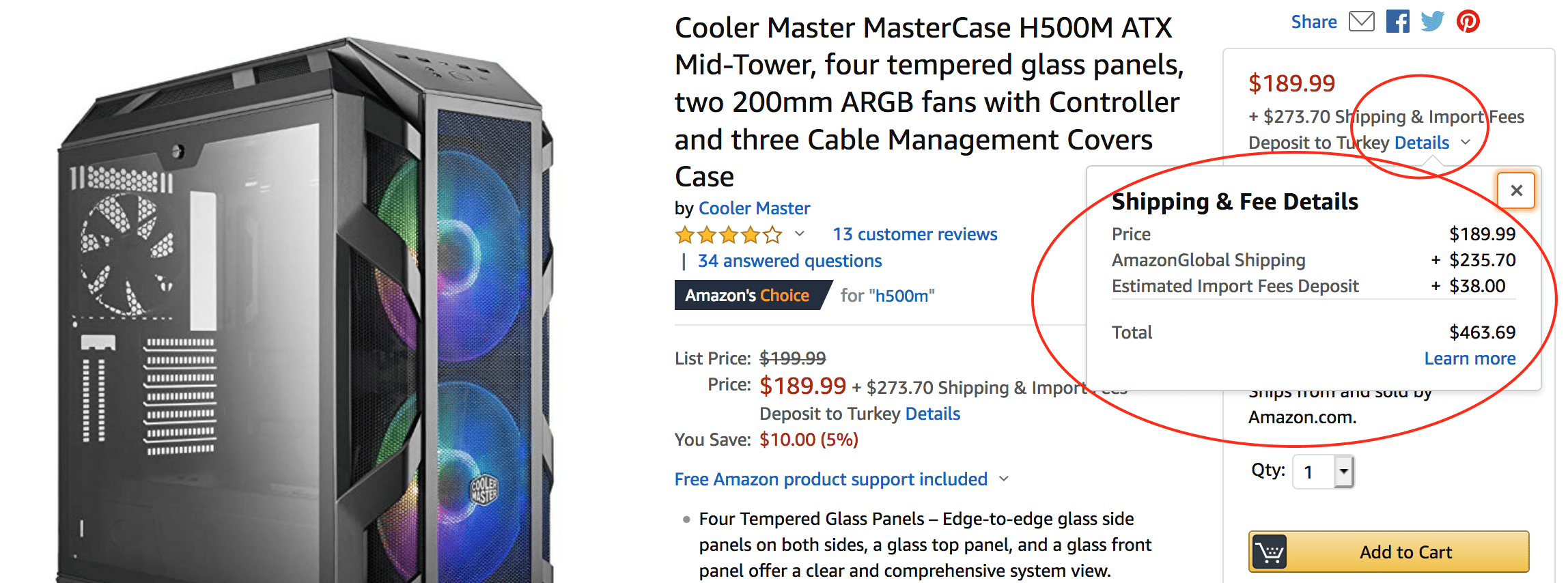Close the Shipping & Fee Details popup
This screenshot has height=583, width=1568.
(x=1516, y=190)
